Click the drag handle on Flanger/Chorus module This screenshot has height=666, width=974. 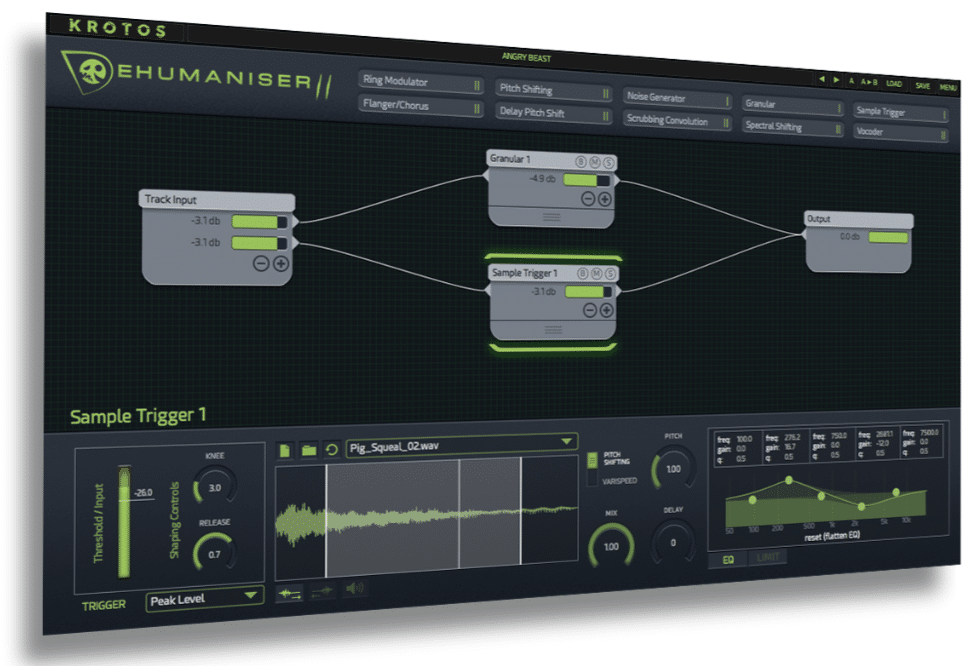tap(477, 109)
